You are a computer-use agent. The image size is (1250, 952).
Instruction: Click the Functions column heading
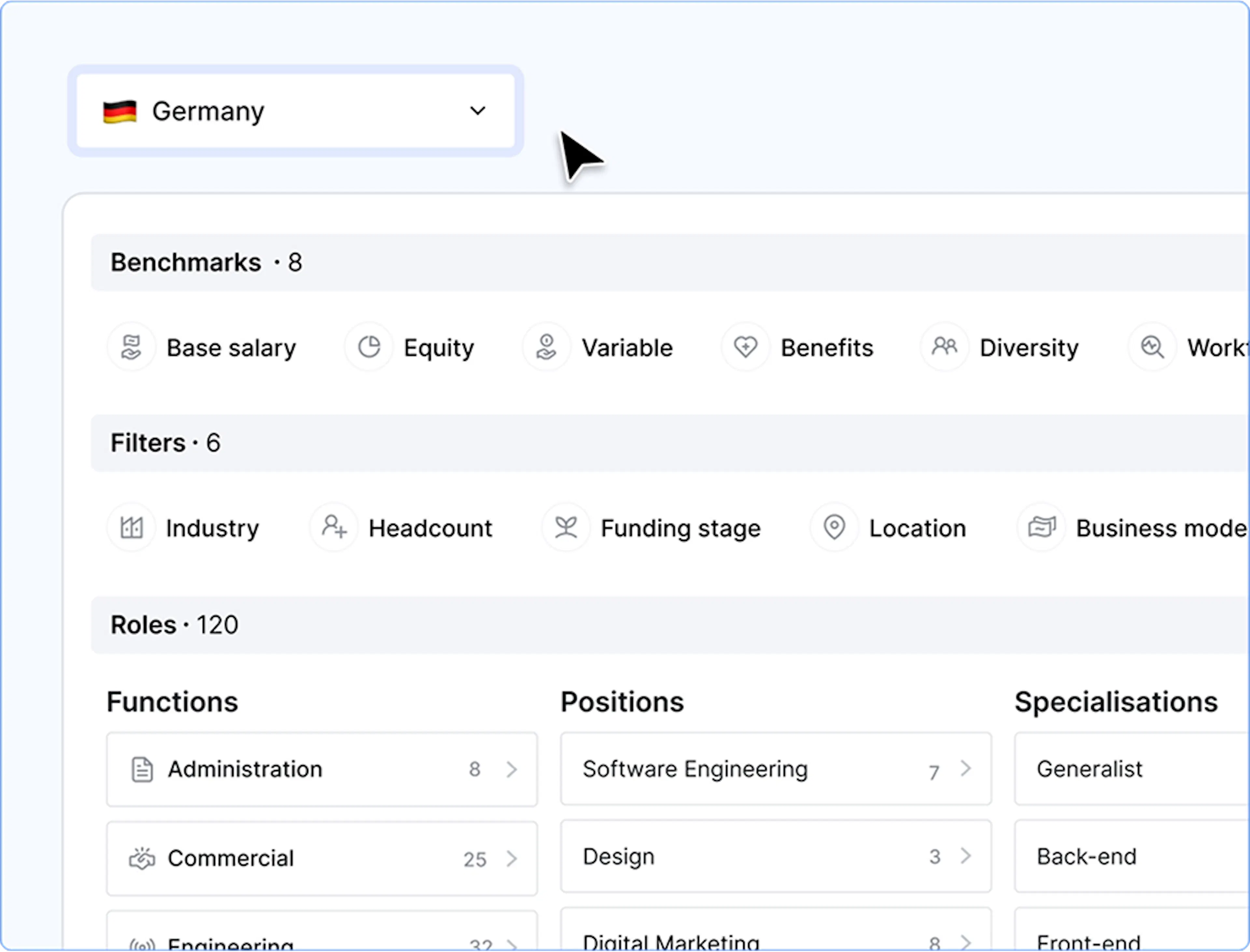click(x=172, y=701)
